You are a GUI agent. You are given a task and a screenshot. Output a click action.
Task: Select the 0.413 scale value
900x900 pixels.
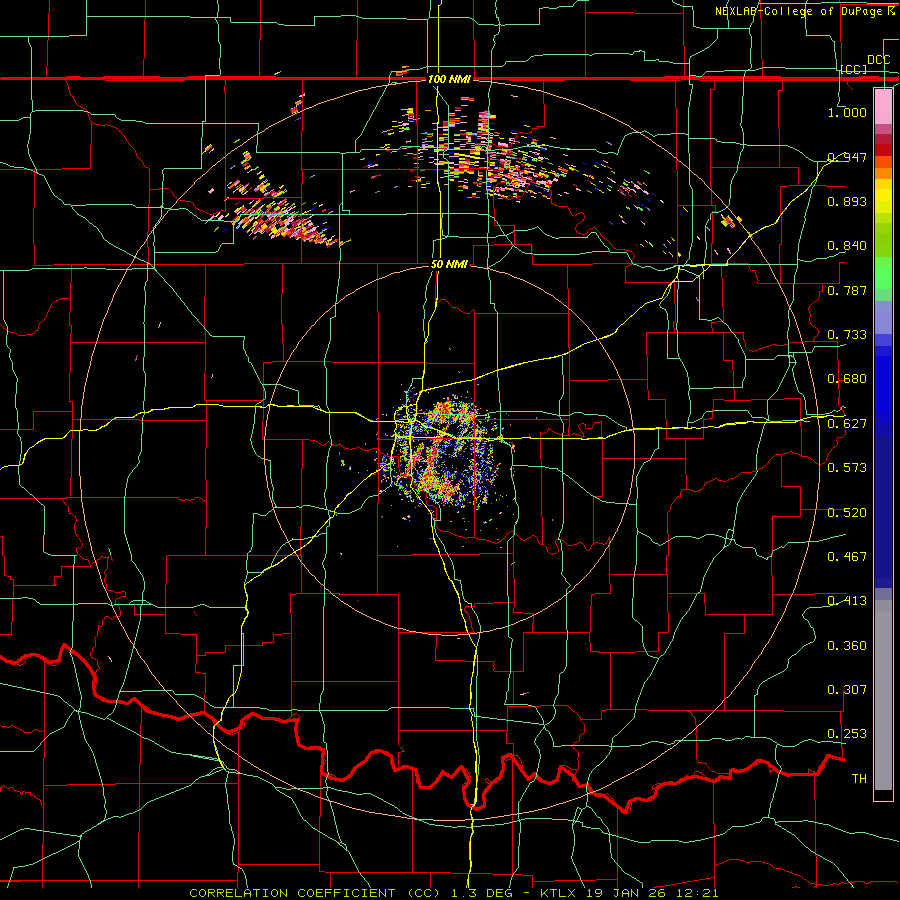coord(847,600)
